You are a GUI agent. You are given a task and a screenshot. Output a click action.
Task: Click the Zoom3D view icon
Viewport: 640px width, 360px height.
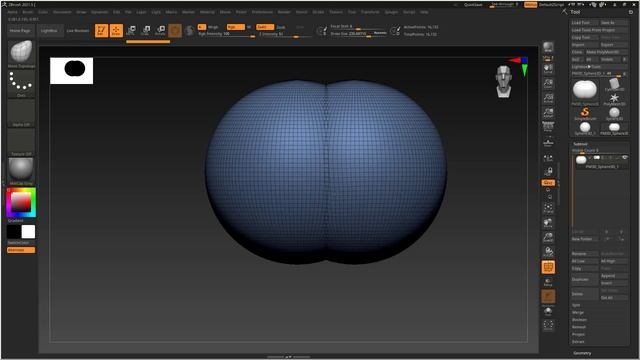[548, 238]
